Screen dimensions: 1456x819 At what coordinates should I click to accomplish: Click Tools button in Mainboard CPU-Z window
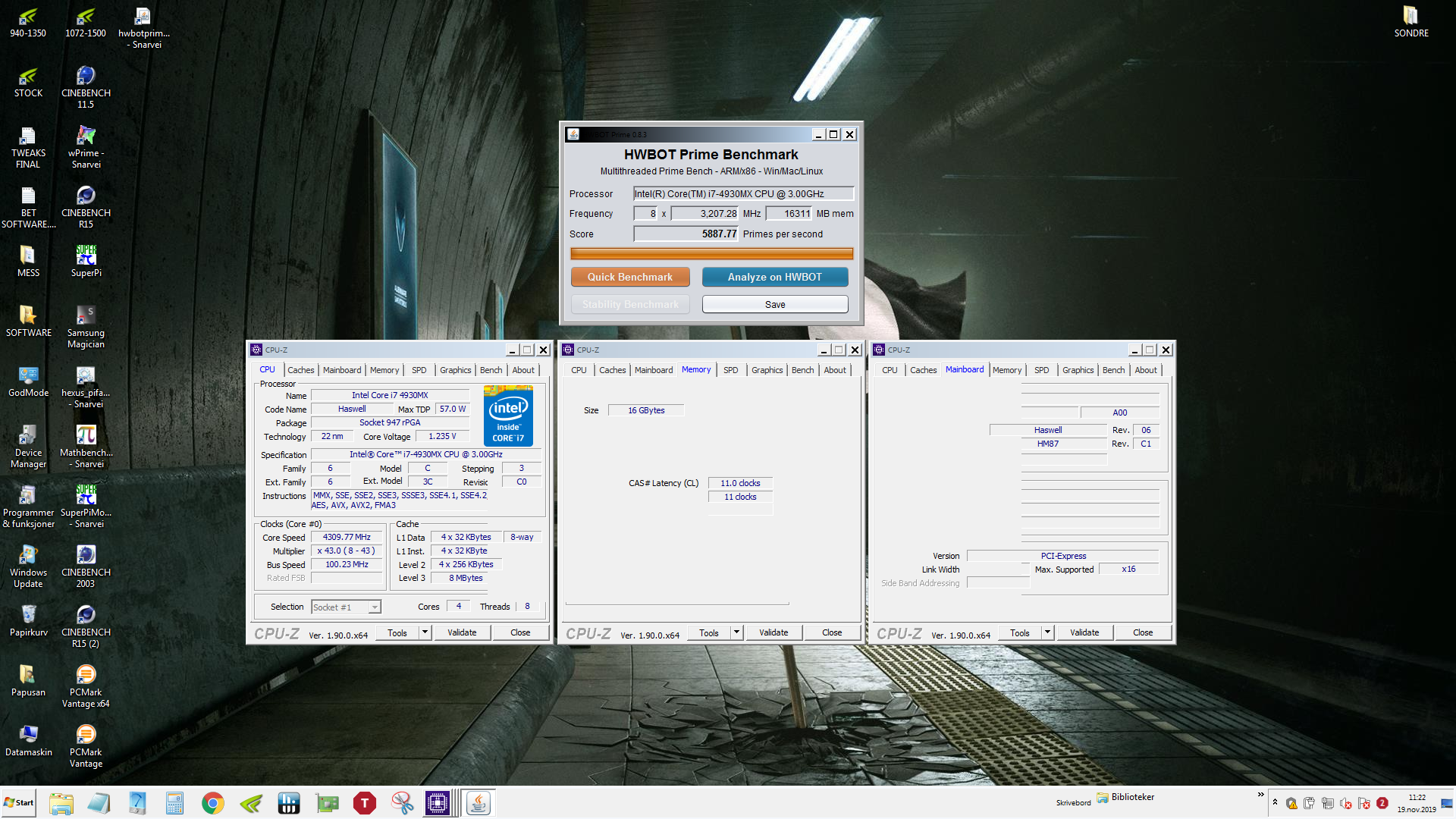point(1020,632)
